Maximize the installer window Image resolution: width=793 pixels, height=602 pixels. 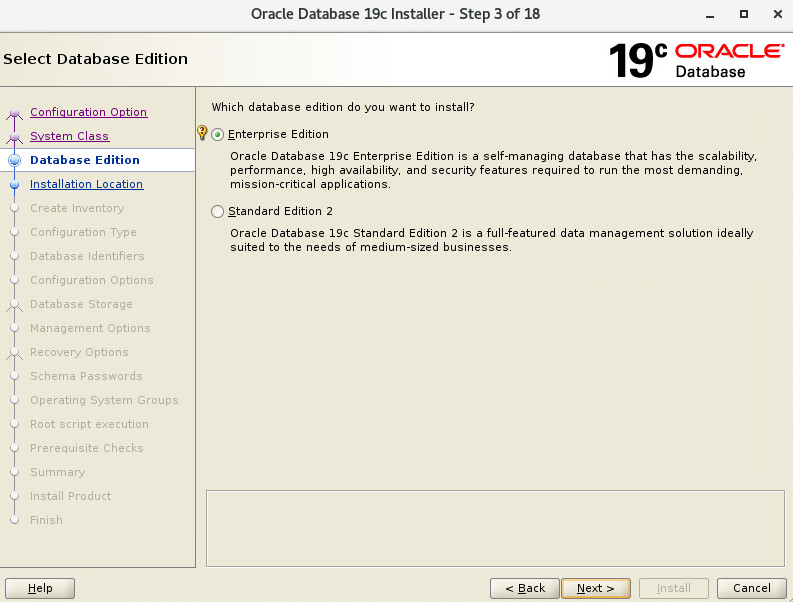(x=743, y=14)
